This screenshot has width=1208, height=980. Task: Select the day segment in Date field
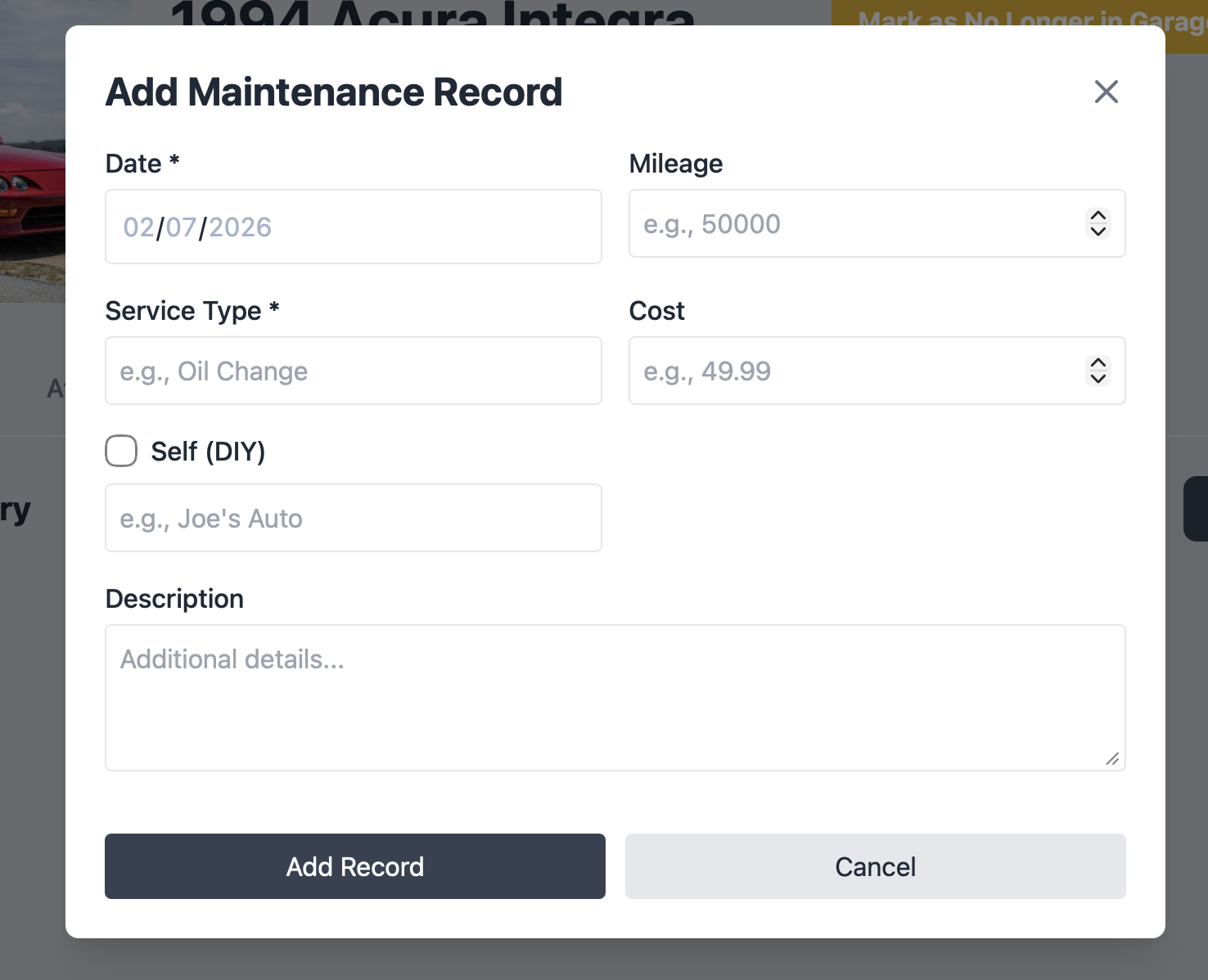click(x=182, y=227)
